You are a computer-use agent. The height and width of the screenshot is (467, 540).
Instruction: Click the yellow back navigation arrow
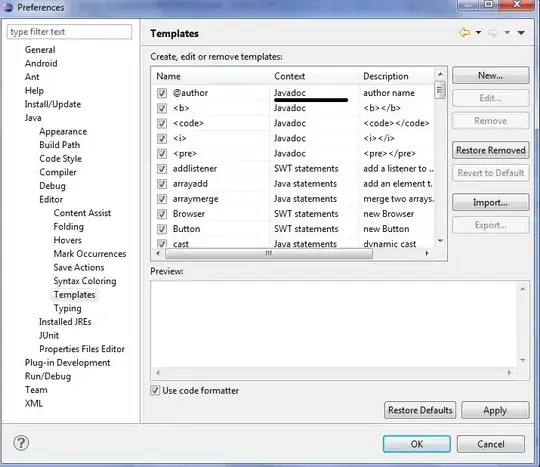click(464, 33)
